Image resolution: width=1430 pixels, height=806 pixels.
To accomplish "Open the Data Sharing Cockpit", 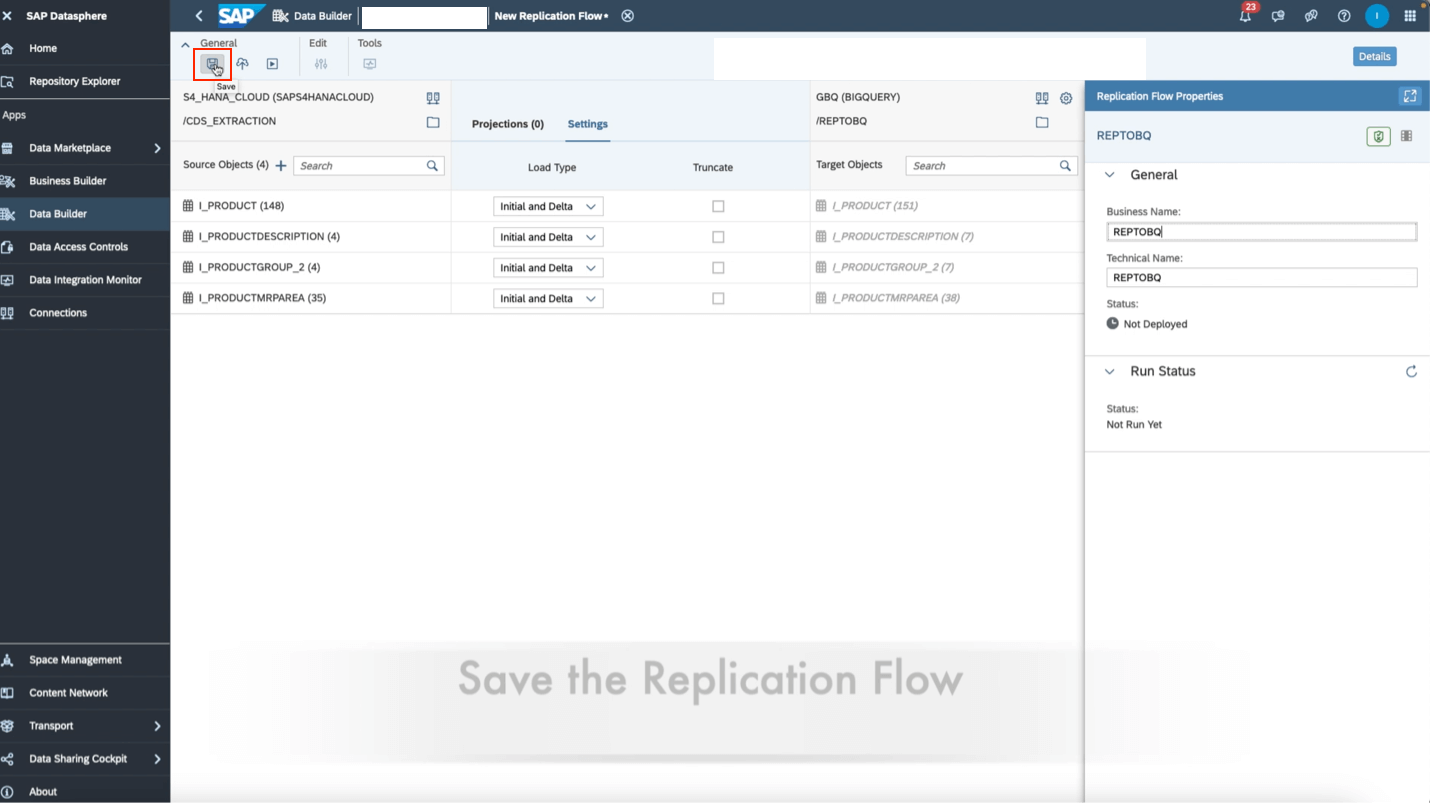I will coord(77,758).
